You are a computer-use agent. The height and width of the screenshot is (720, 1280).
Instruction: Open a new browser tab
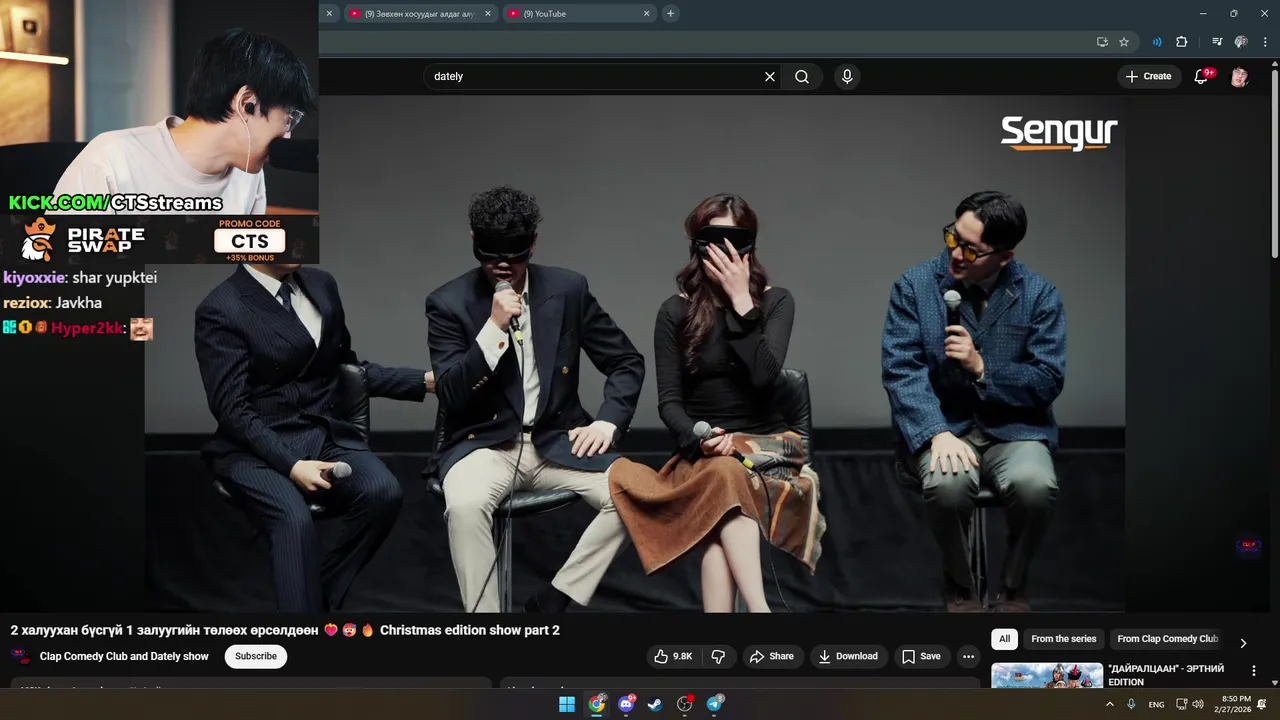coord(670,14)
